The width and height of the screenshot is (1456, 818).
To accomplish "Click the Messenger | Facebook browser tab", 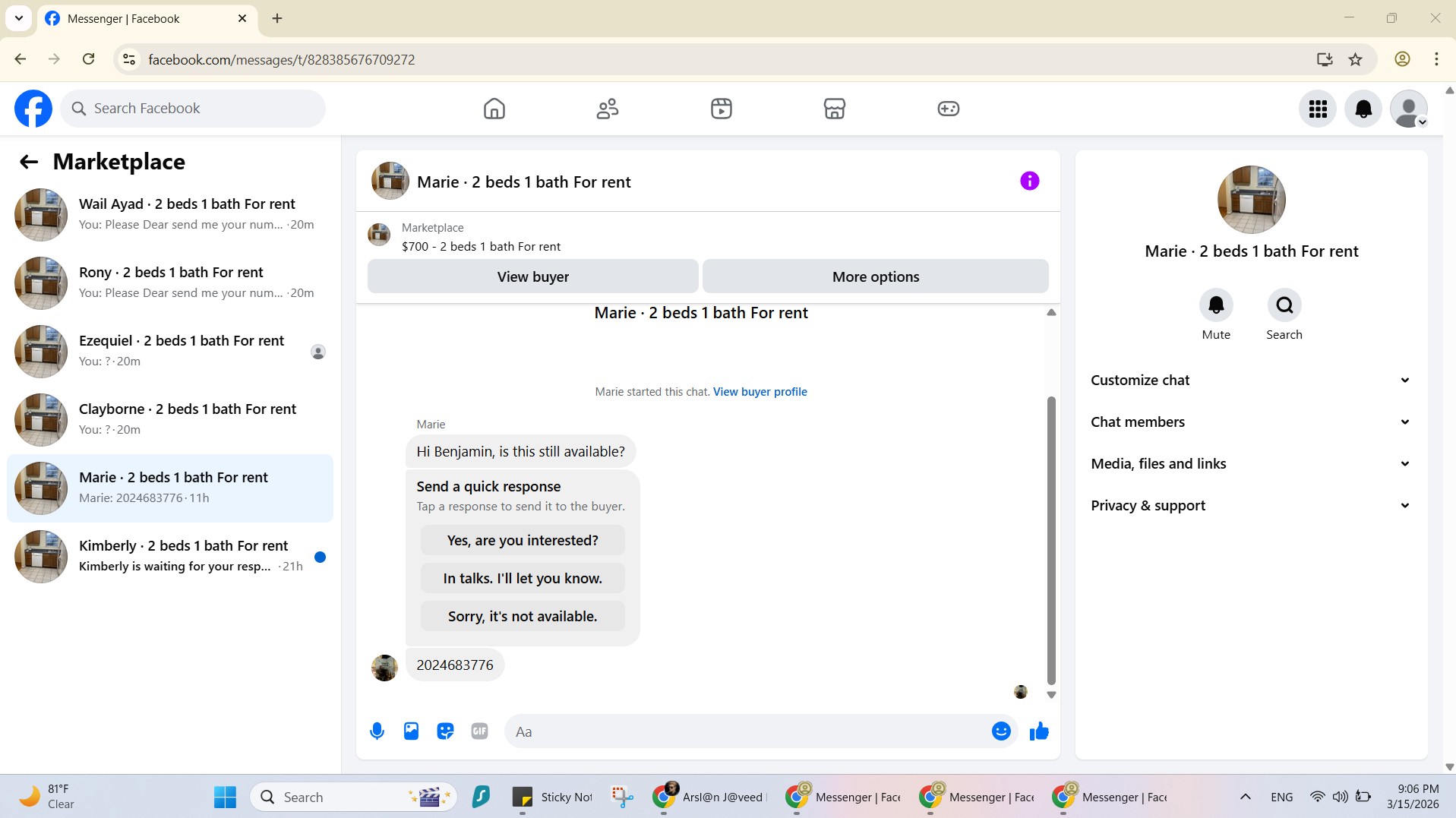I will click(146, 19).
